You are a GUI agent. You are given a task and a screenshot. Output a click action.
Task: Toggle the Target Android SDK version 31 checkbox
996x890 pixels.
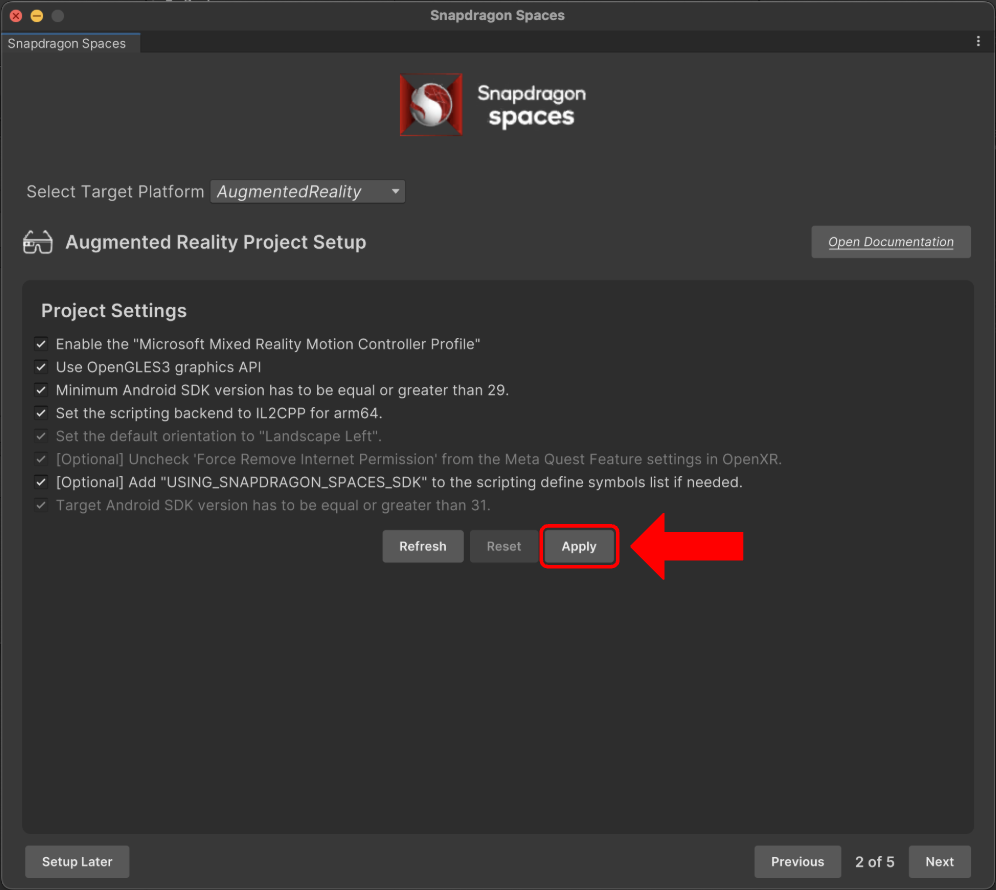[41, 505]
